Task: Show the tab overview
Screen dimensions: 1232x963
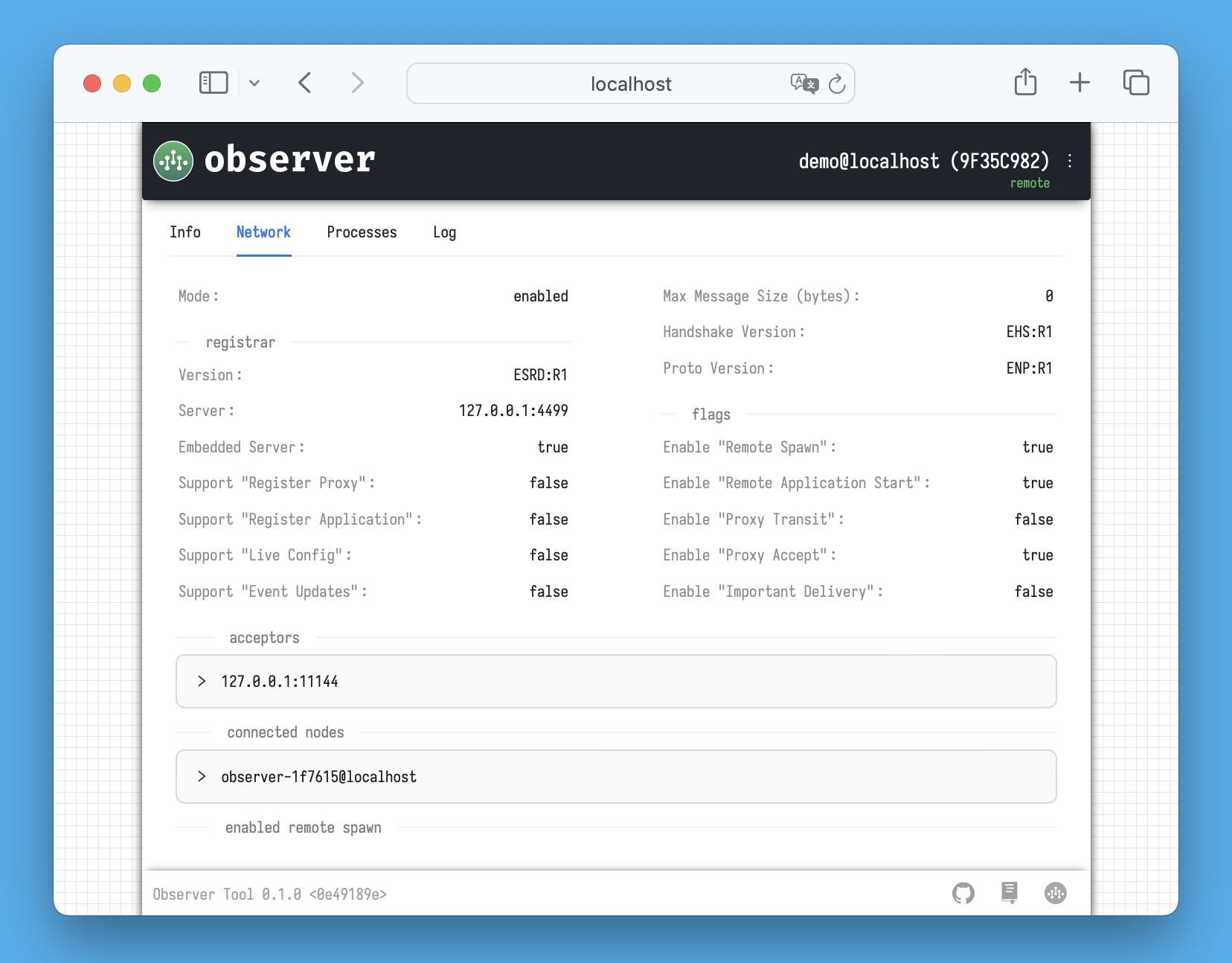Action: [1136, 83]
